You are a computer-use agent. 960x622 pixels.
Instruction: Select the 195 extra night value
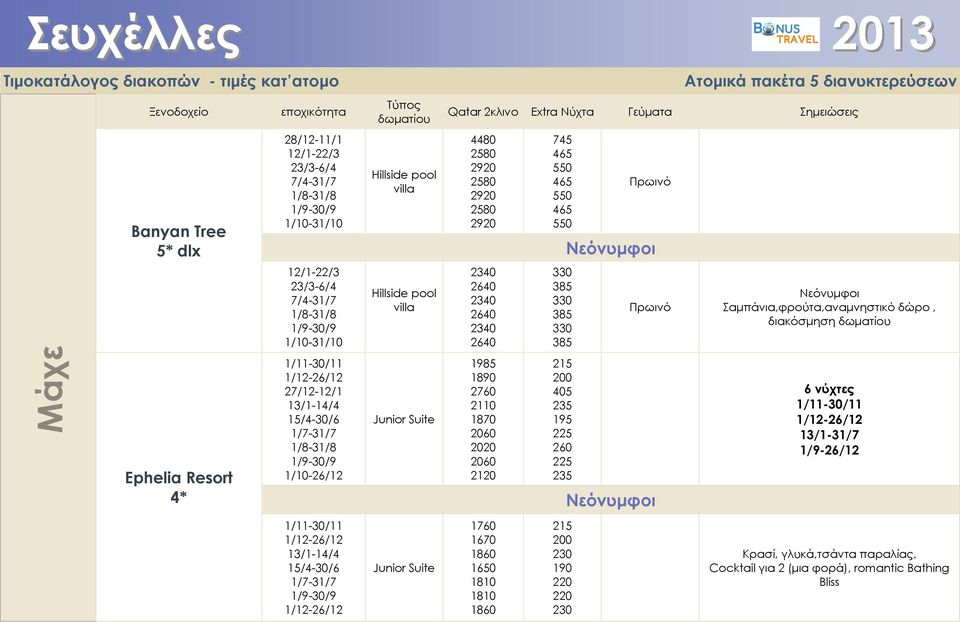click(x=562, y=420)
